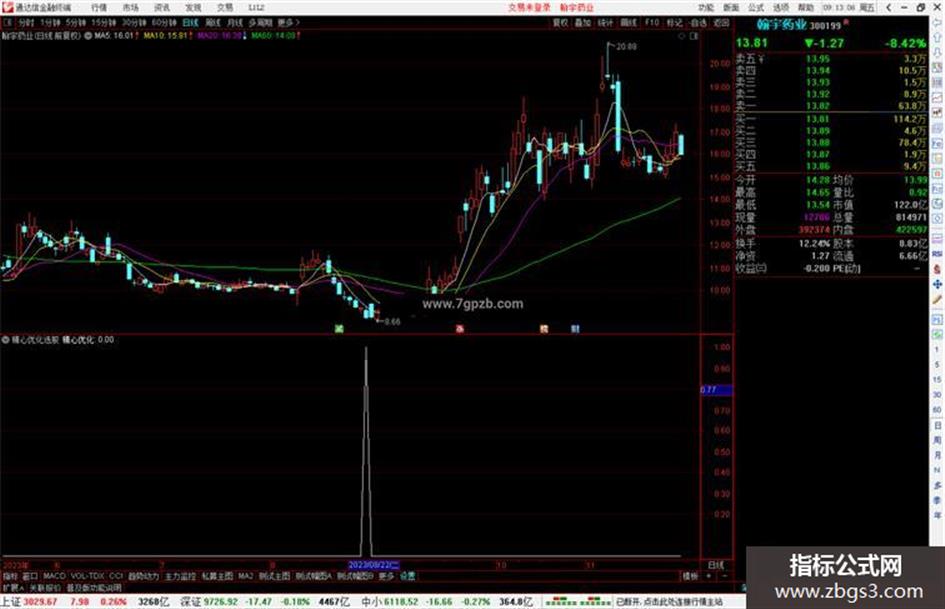945x609 pixels.
Task: Select the 周线 weekly period
Action: (213, 22)
